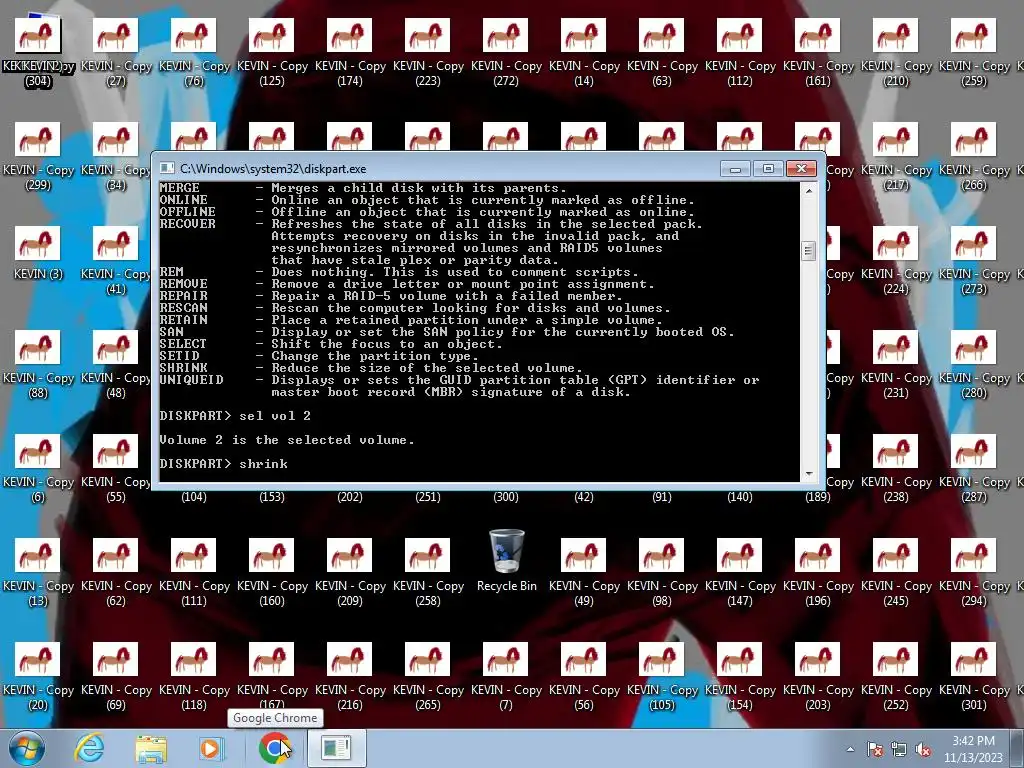The image size is (1024, 768).
Task: Launch Windows Media Player from taskbar
Action: [210, 748]
